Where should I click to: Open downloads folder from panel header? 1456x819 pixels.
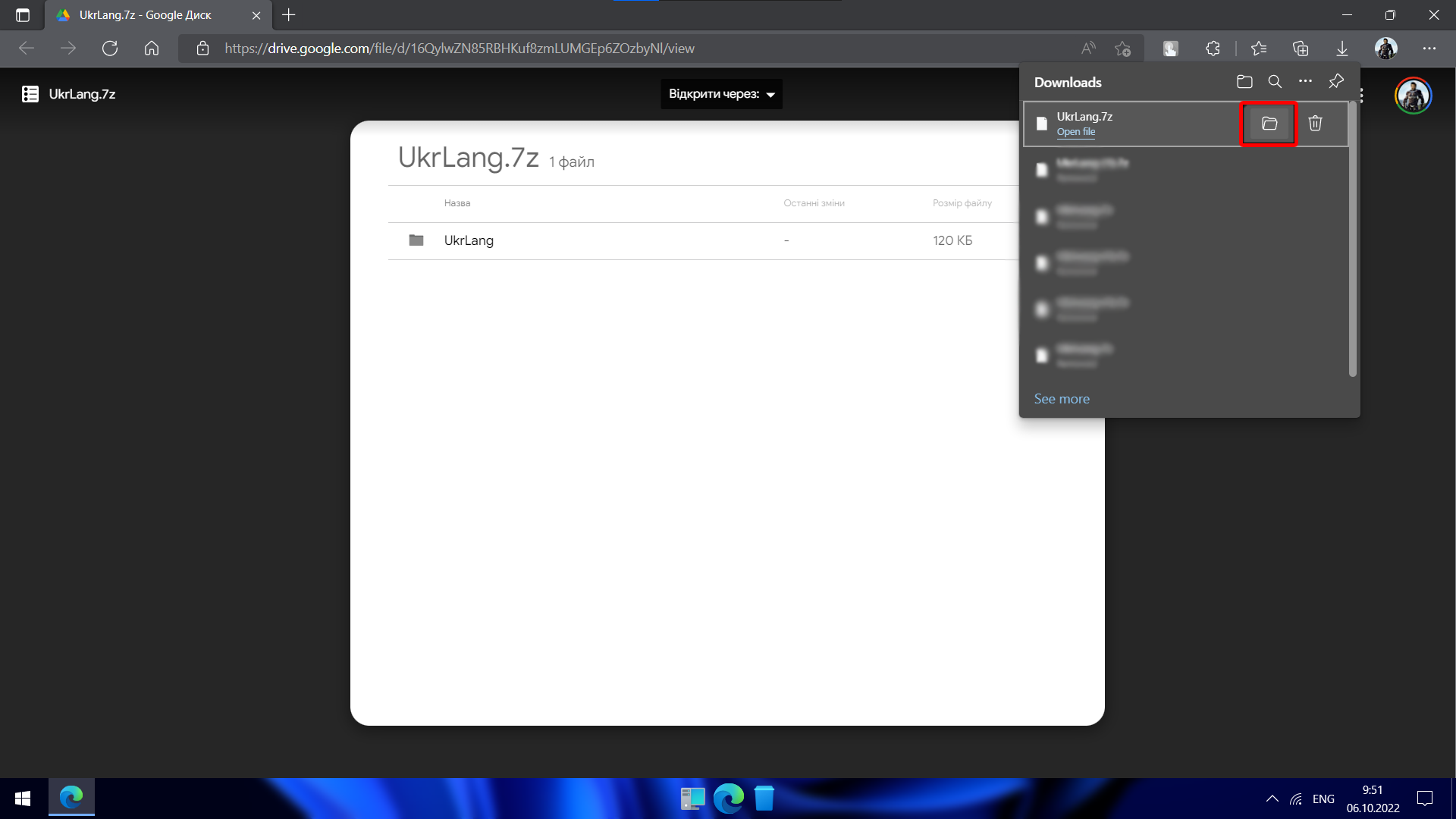click(x=1244, y=82)
